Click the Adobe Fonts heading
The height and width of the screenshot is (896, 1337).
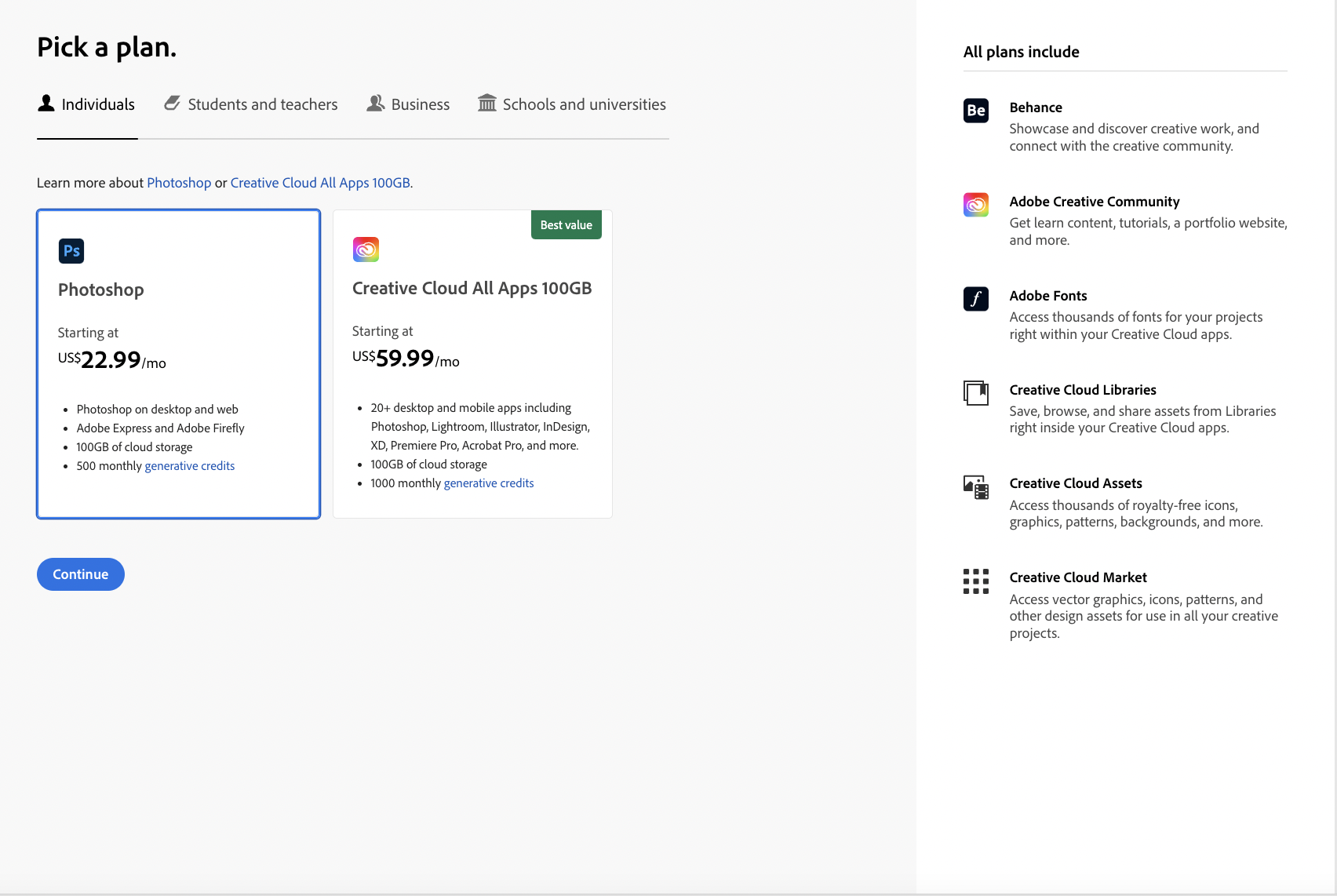pos(1048,296)
